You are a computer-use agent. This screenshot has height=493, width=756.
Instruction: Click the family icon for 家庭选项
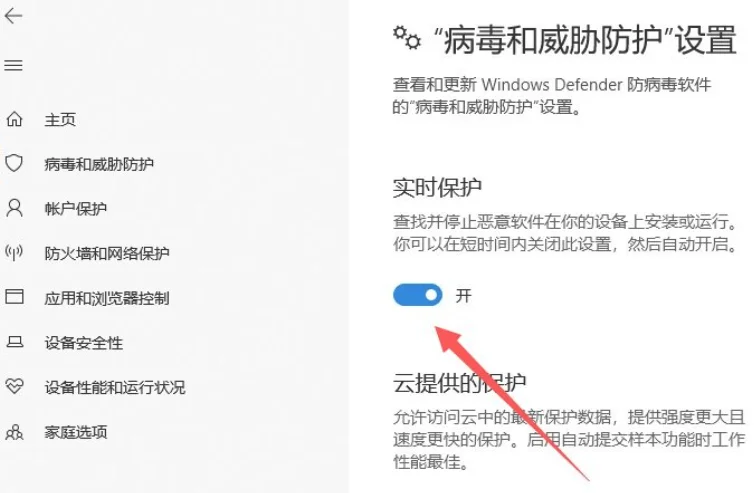pyautogui.click(x=14, y=432)
